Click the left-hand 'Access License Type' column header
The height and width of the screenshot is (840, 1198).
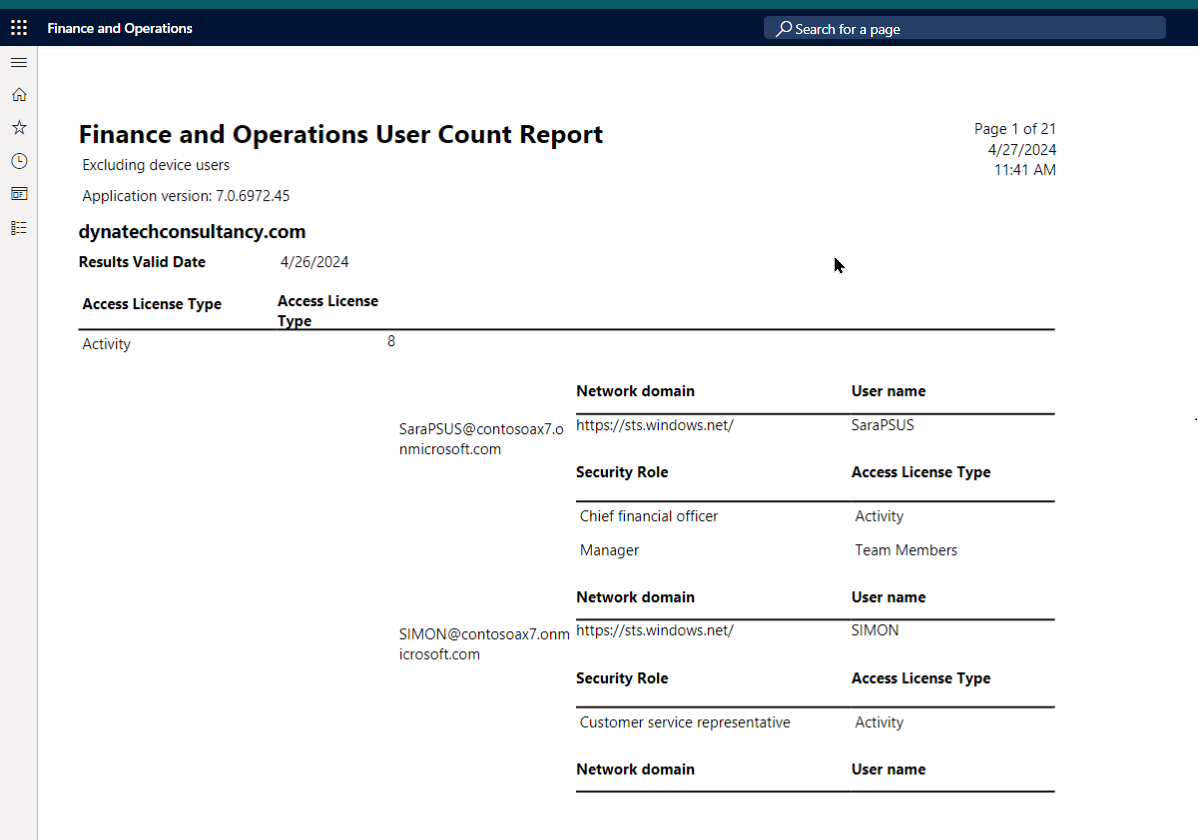coord(152,304)
